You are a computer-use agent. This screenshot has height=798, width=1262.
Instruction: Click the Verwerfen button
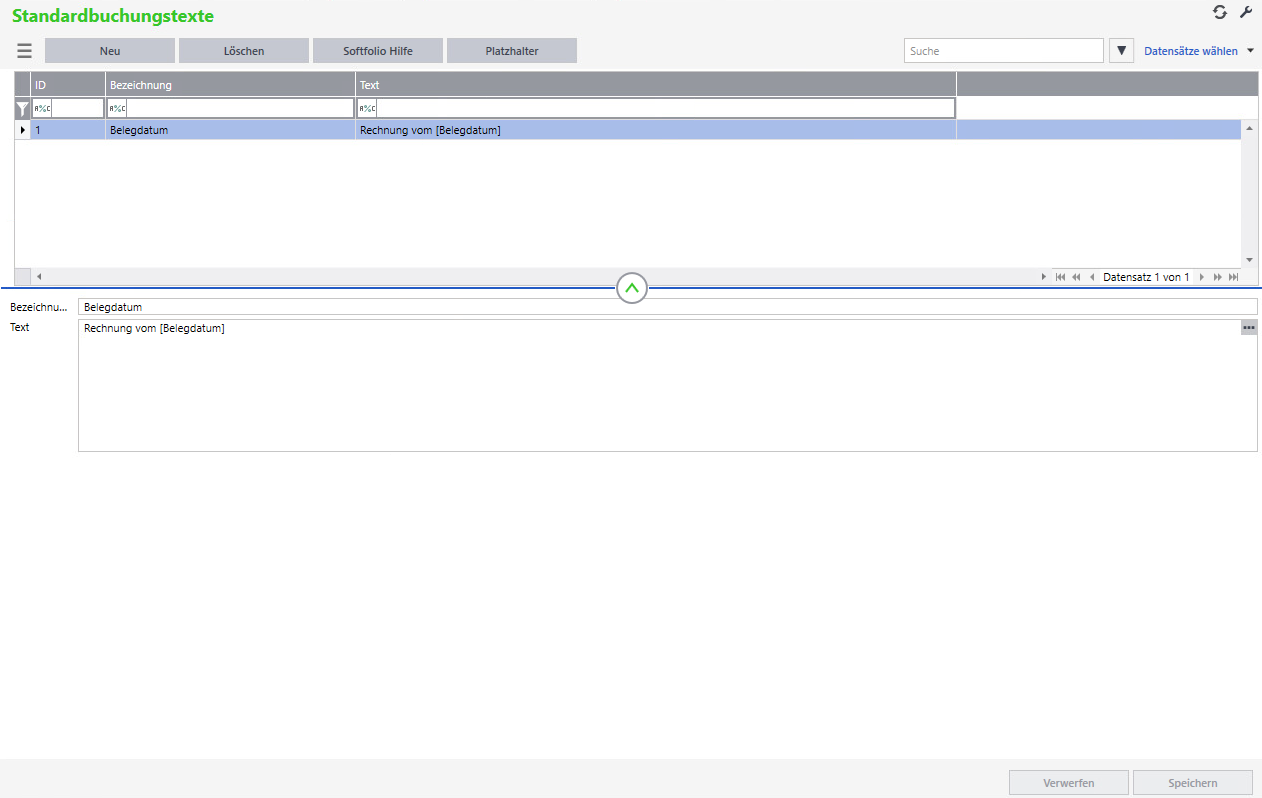pyautogui.click(x=1069, y=783)
